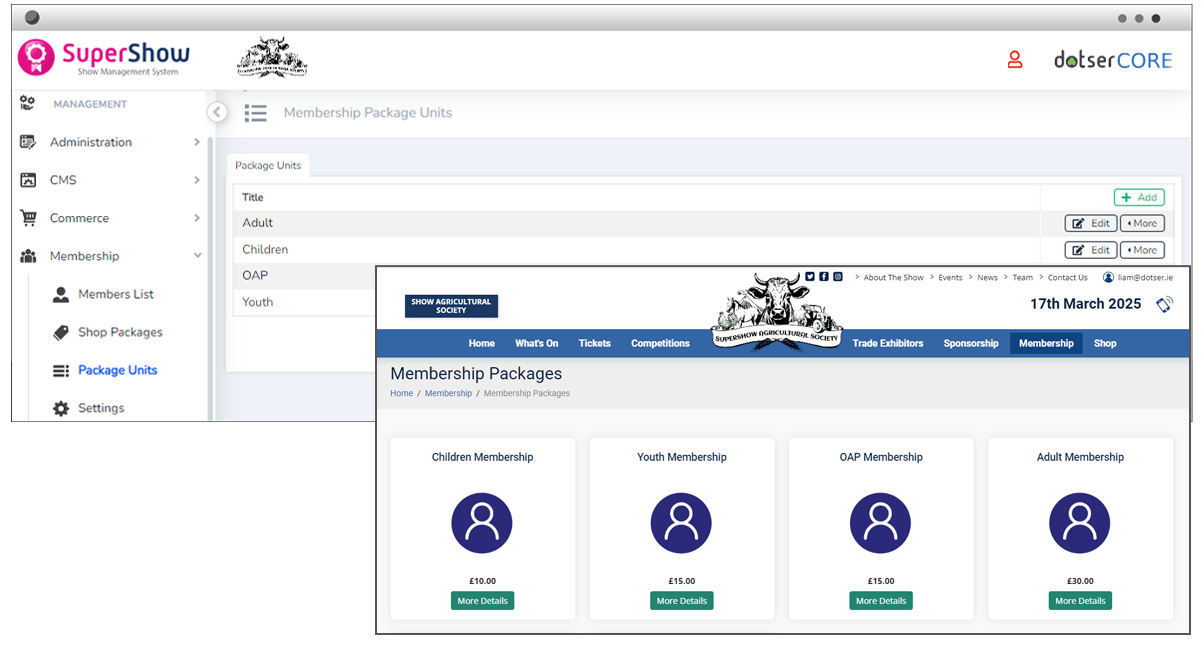Click the Members List person icon

click(x=61, y=294)
